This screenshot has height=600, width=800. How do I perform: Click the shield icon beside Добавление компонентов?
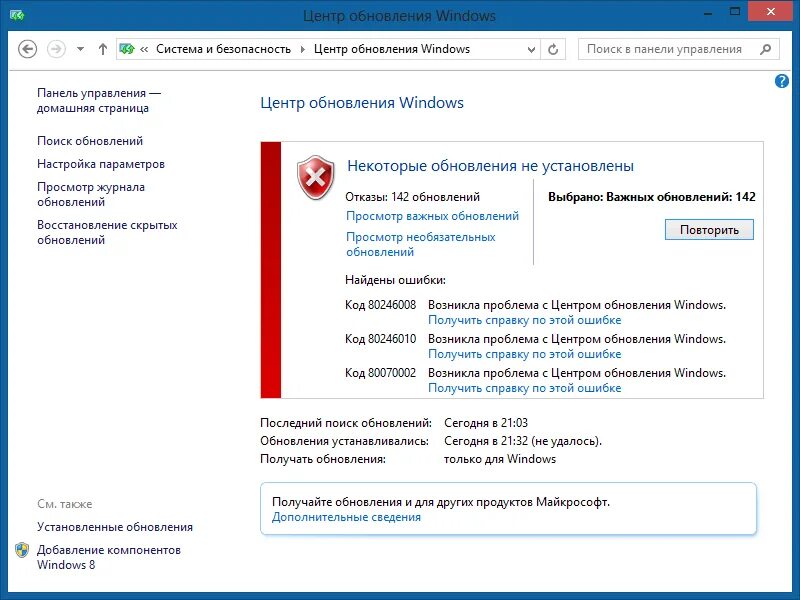pos(22,550)
